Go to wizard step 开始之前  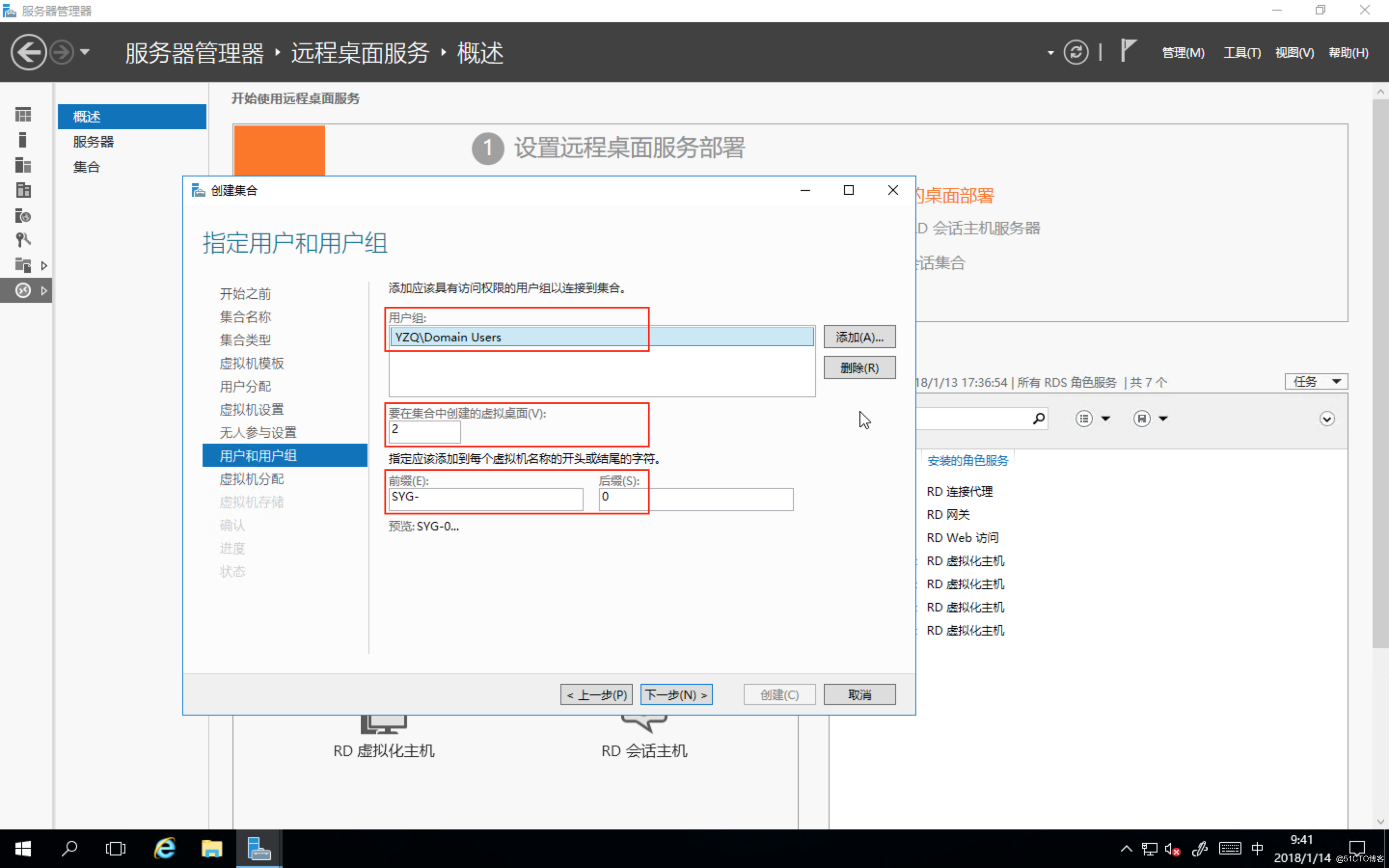[x=245, y=294]
